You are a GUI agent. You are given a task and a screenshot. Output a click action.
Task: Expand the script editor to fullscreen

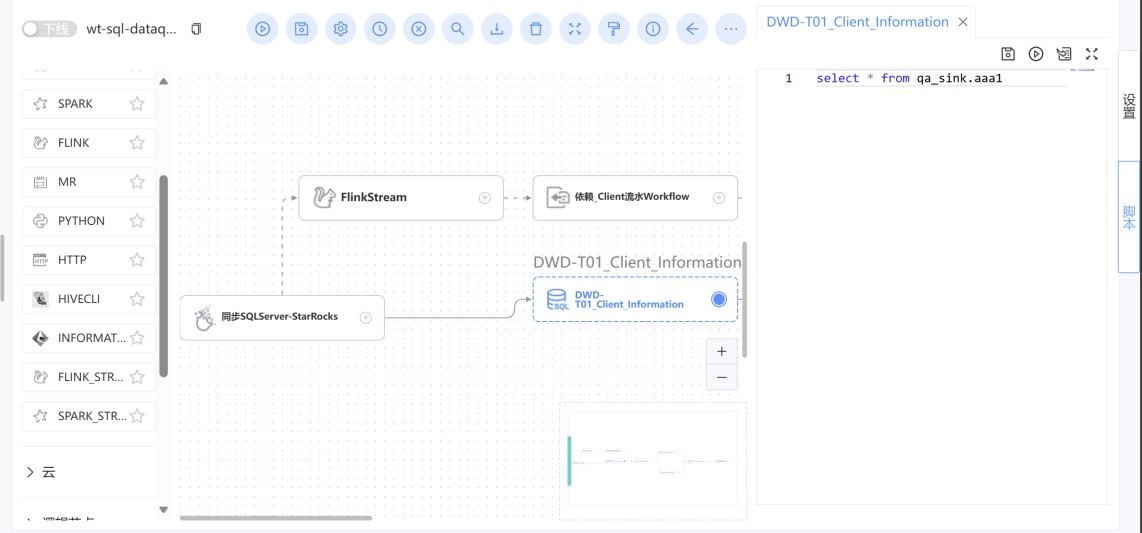click(1092, 54)
